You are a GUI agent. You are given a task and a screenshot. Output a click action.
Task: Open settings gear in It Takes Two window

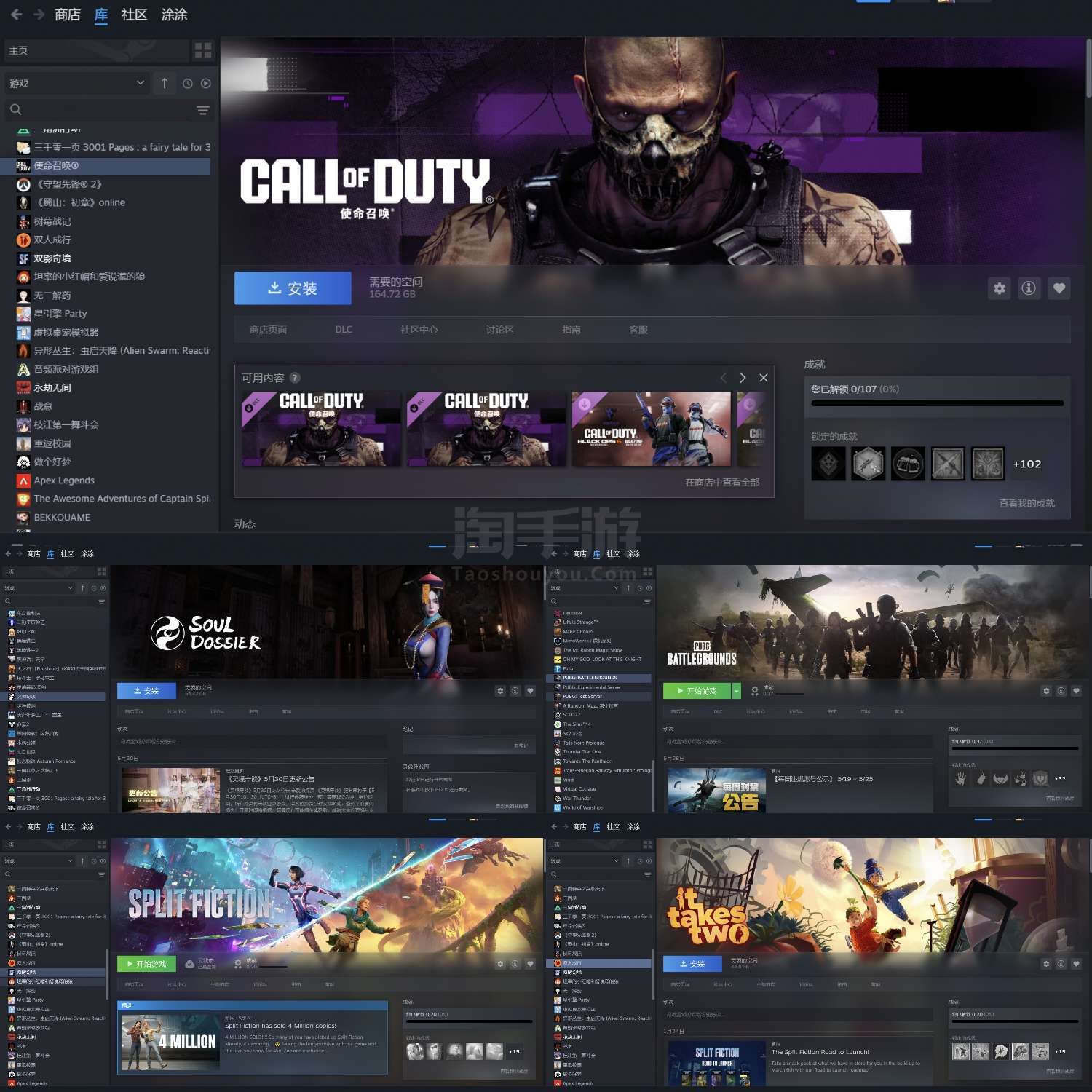(1046, 964)
